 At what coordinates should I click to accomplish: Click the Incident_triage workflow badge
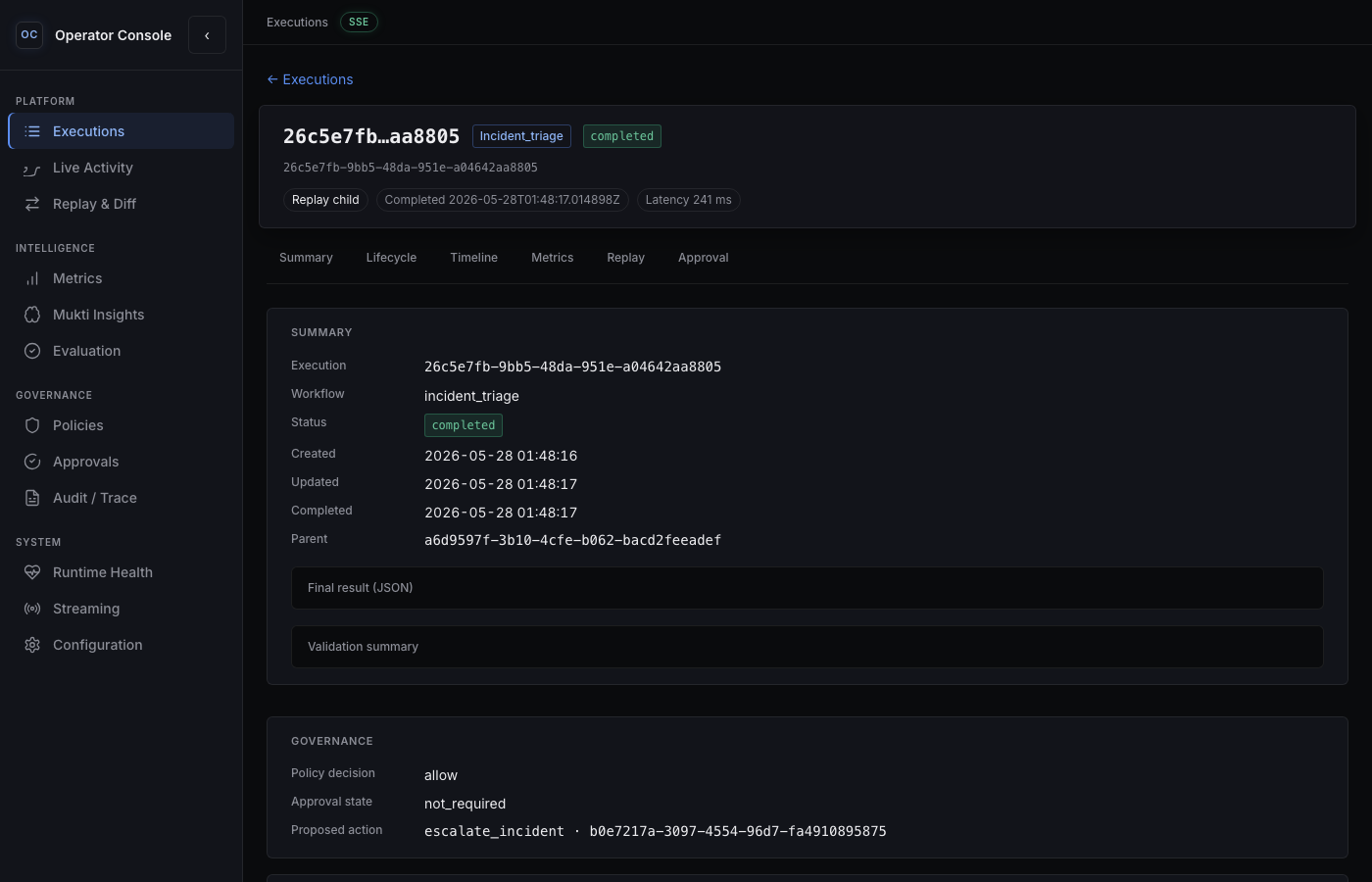tap(521, 136)
